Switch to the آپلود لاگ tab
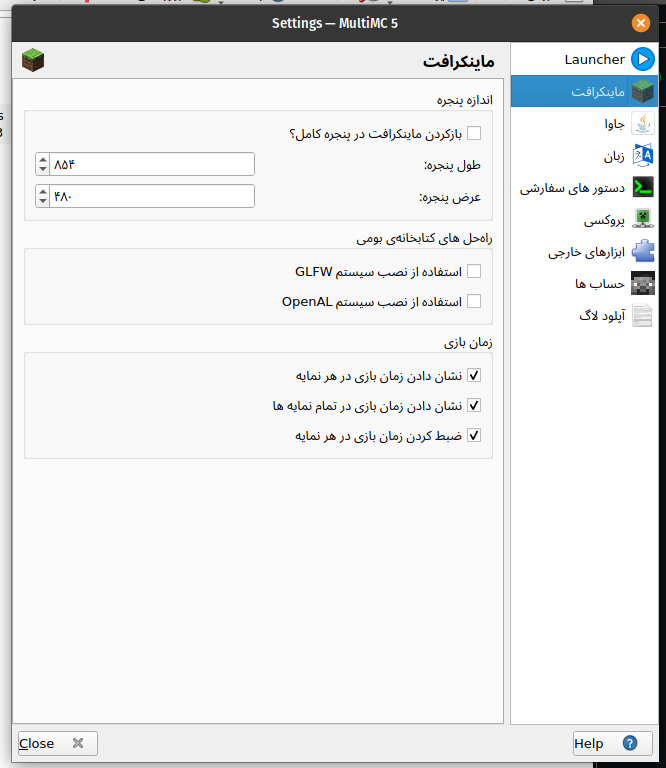 584,315
